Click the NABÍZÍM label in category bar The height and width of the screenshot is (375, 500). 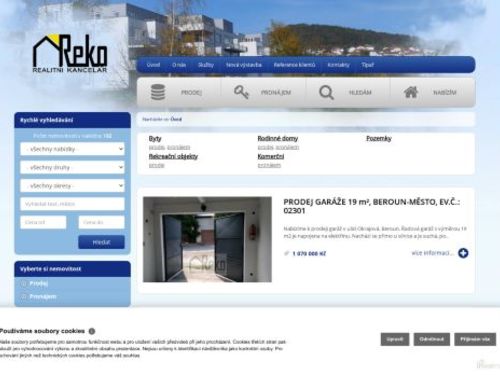click(x=445, y=93)
